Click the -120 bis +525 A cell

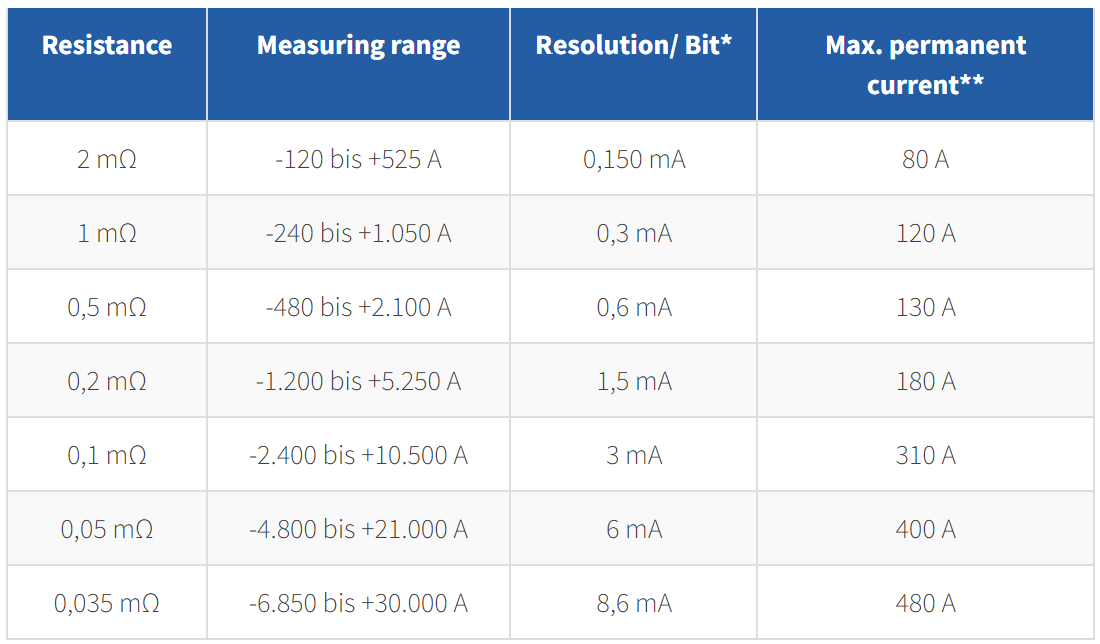(358, 159)
